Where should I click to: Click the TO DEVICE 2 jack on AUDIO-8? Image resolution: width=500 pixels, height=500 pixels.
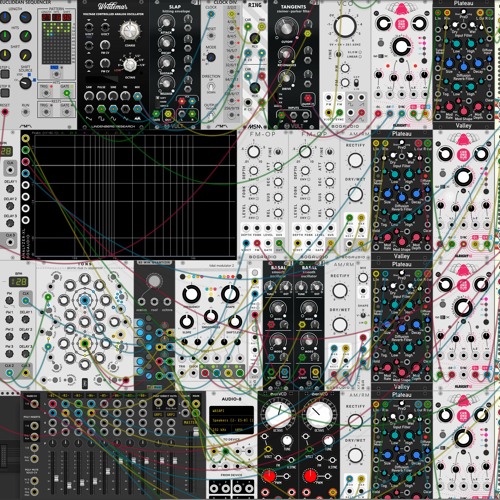tap(226, 452)
